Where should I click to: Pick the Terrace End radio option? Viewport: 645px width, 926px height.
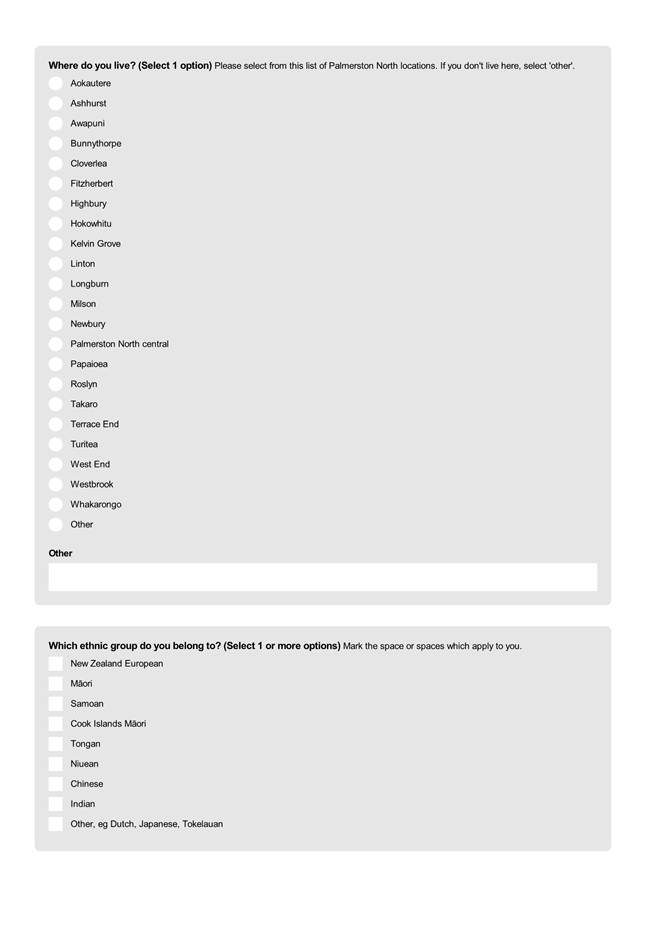[x=56, y=424]
